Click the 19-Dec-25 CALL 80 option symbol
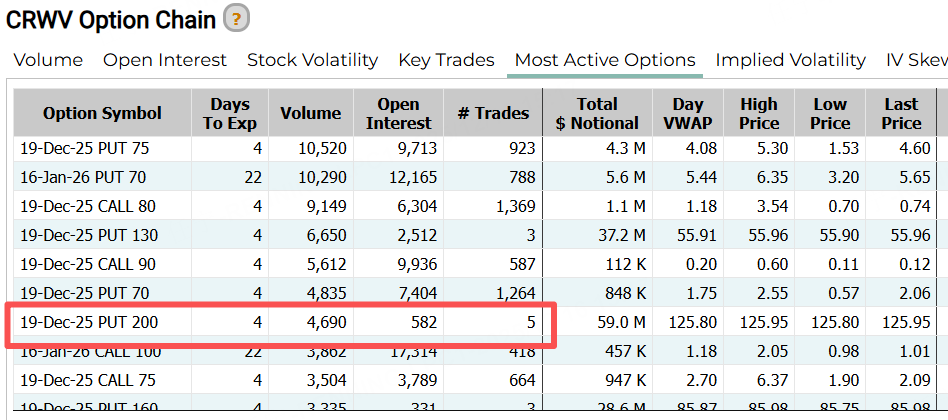The image size is (948, 420). click(x=89, y=206)
